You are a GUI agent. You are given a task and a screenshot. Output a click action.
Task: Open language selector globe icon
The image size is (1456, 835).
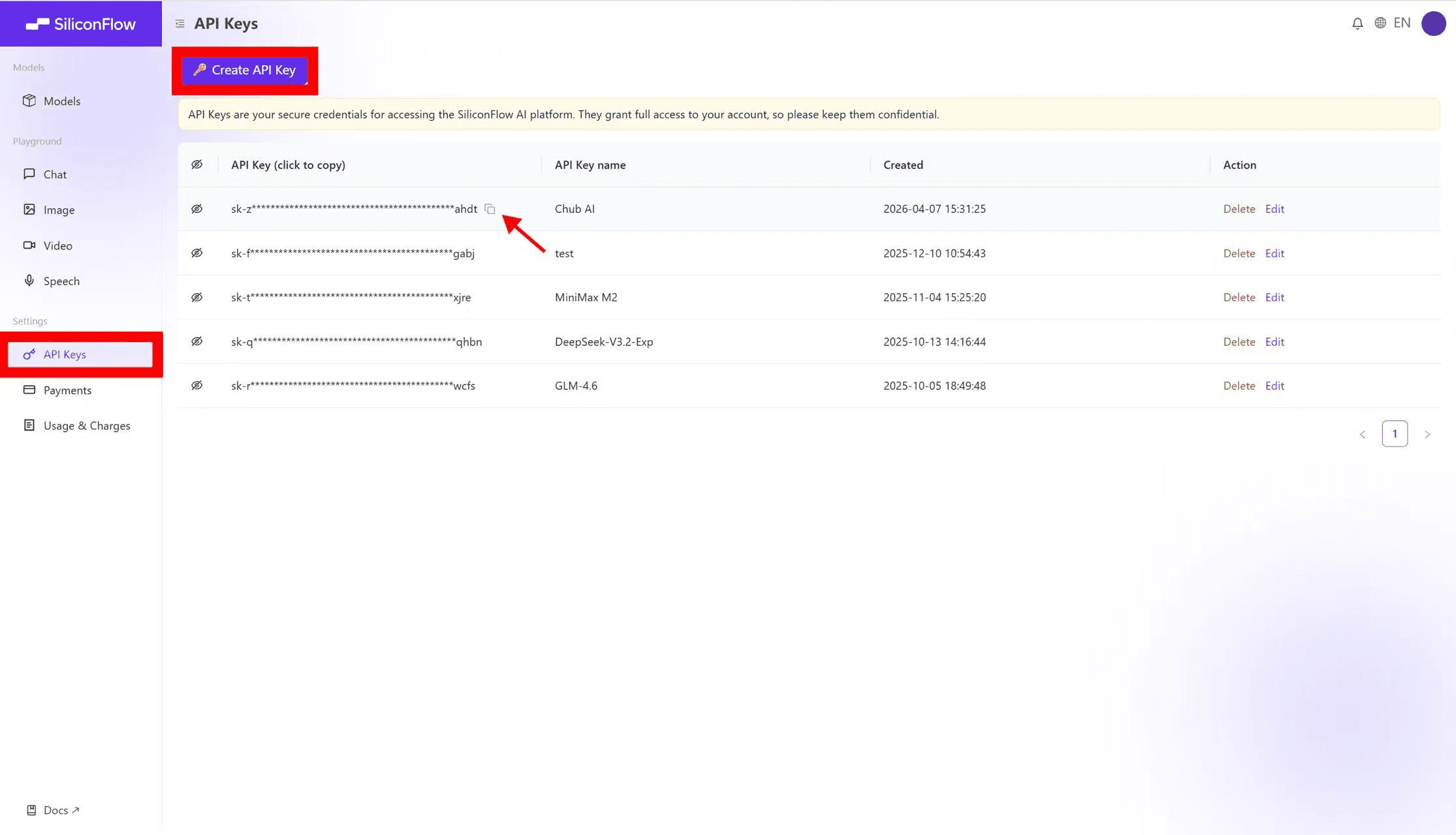coord(1380,23)
